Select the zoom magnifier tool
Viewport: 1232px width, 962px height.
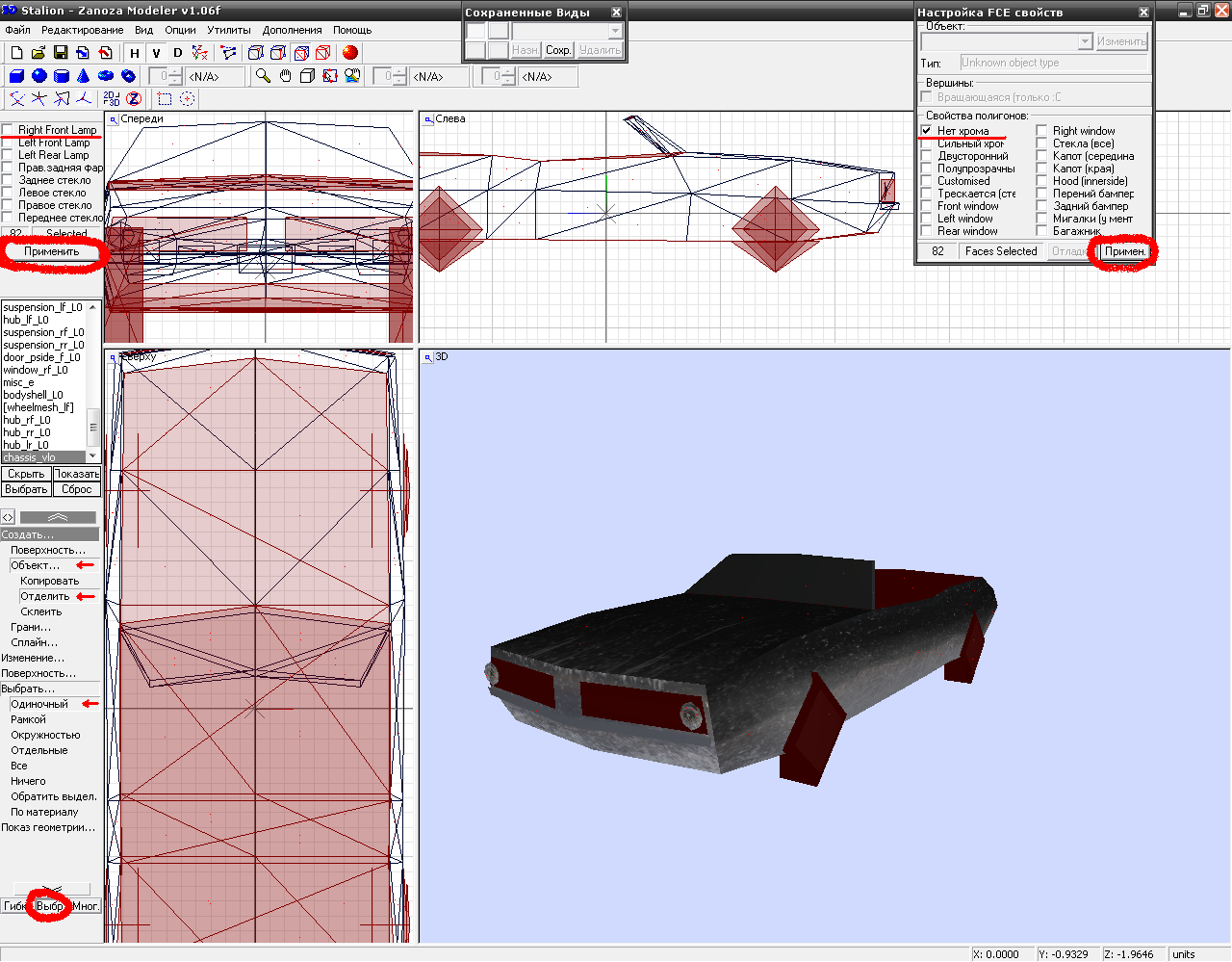(x=263, y=76)
